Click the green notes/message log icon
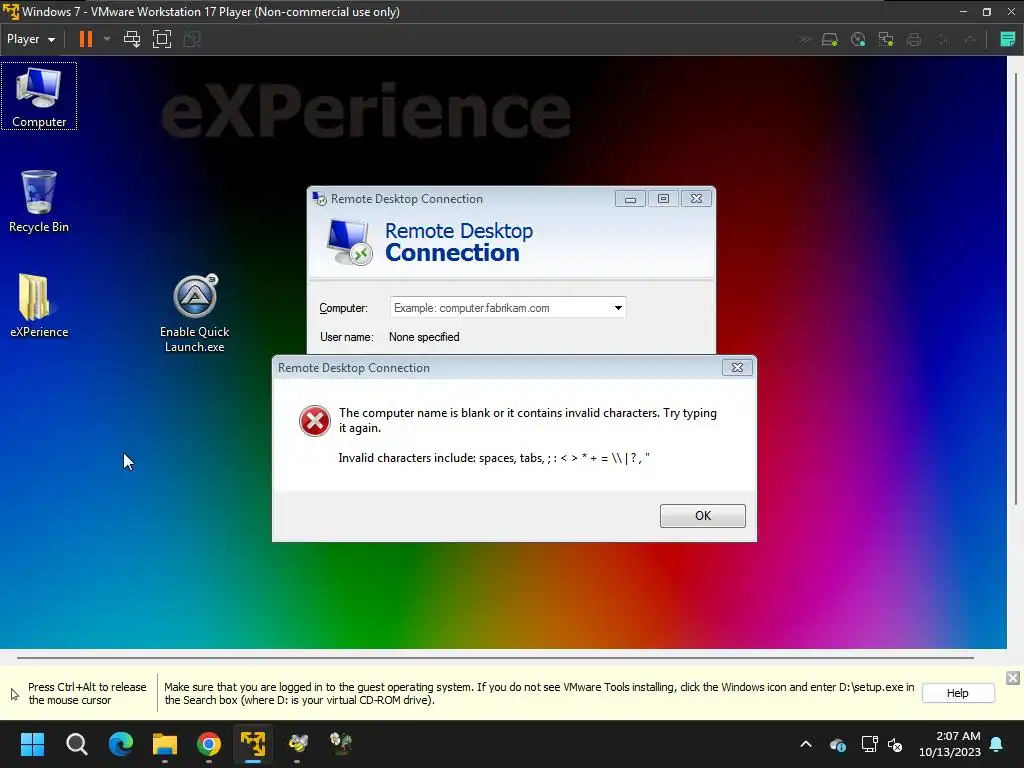Screen dimensions: 1024x768 pyautogui.click(x=1008, y=39)
